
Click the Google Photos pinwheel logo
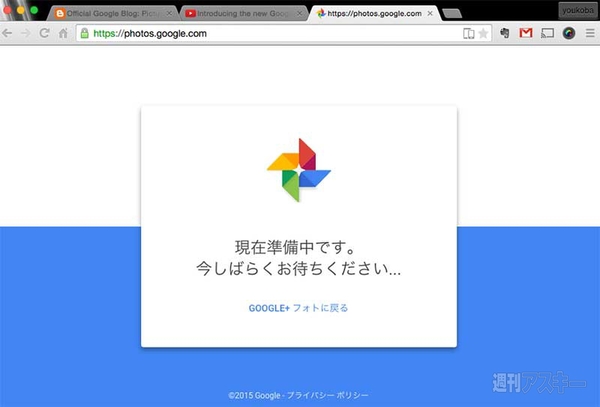299,170
